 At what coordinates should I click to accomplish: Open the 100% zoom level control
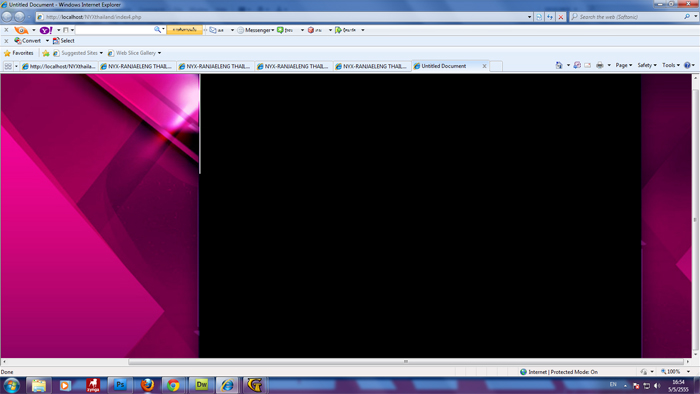point(674,371)
